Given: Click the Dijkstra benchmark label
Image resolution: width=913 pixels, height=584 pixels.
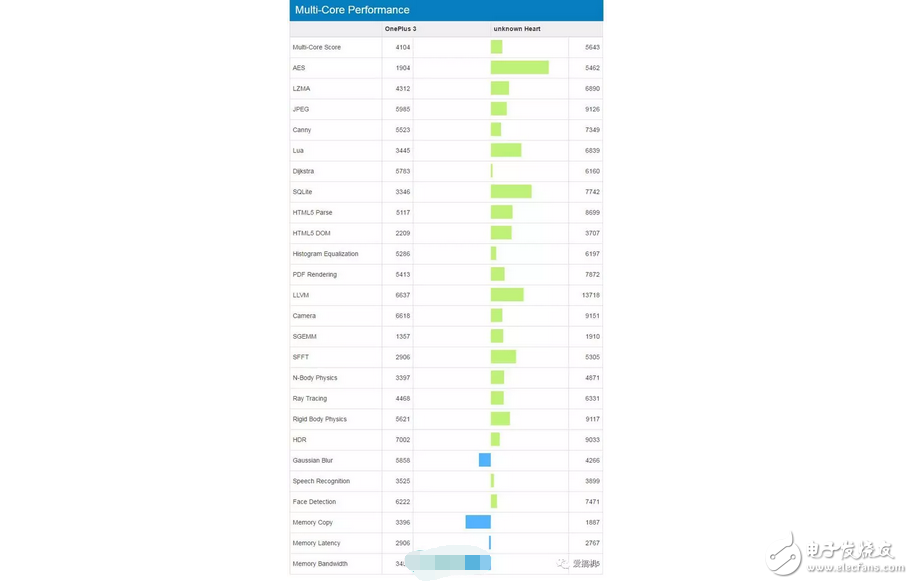Looking at the screenshot, I should 303,171.
